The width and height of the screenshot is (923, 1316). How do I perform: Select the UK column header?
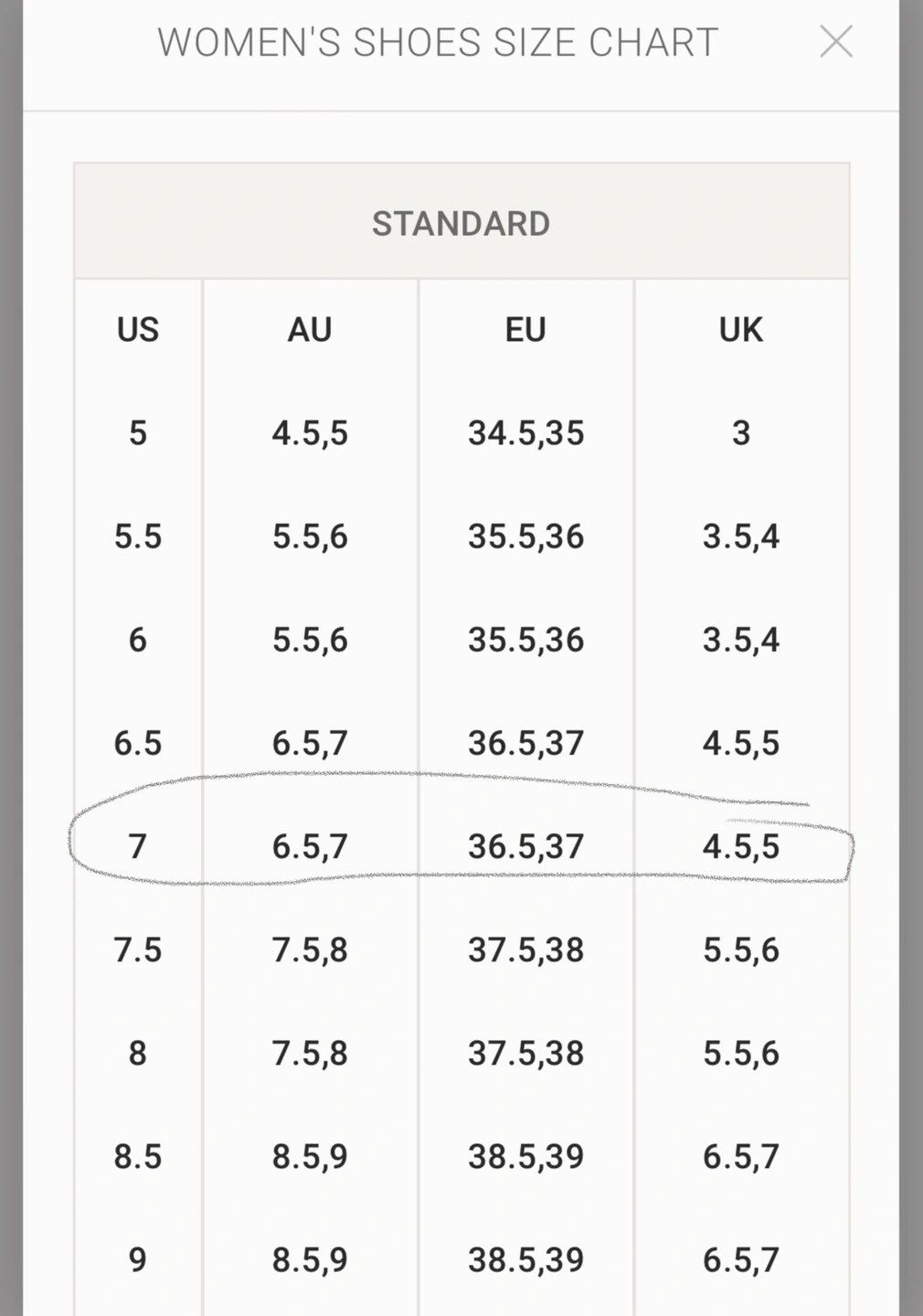(741, 330)
